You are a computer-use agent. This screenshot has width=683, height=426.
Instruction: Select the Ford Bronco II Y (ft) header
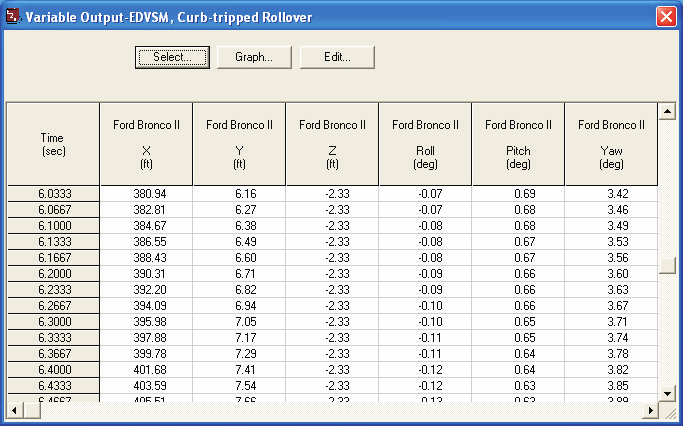(x=239, y=144)
